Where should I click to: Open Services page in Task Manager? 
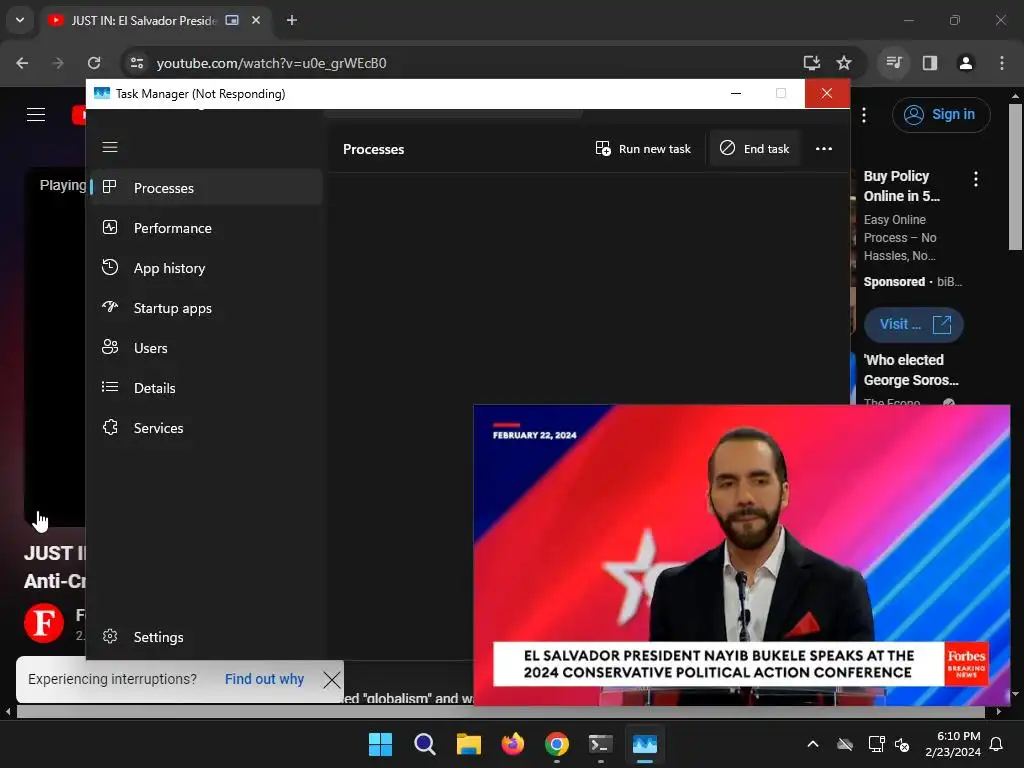point(206,428)
